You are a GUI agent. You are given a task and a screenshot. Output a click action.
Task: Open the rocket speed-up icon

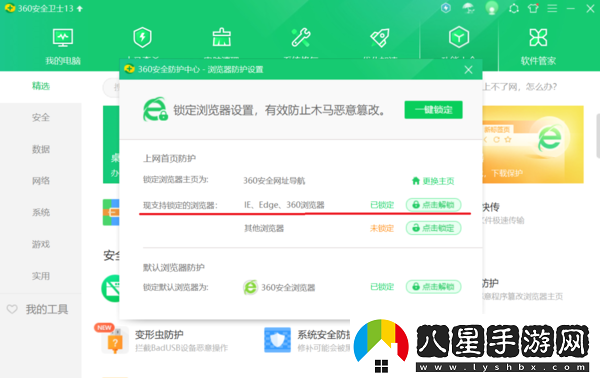tap(380, 37)
